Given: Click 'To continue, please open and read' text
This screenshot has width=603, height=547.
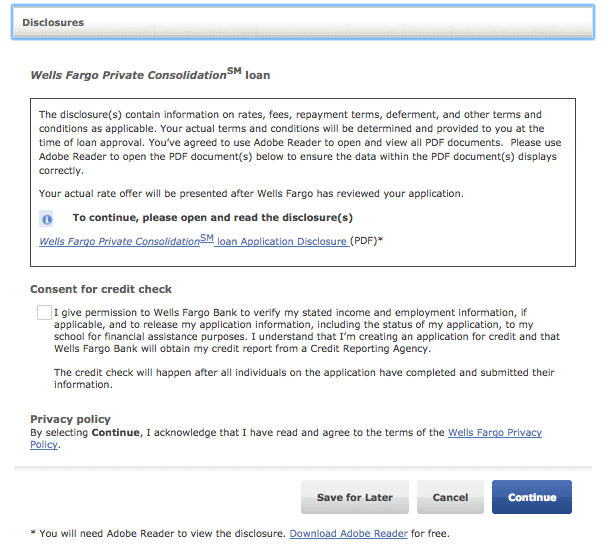Looking at the screenshot, I should [x=212, y=217].
